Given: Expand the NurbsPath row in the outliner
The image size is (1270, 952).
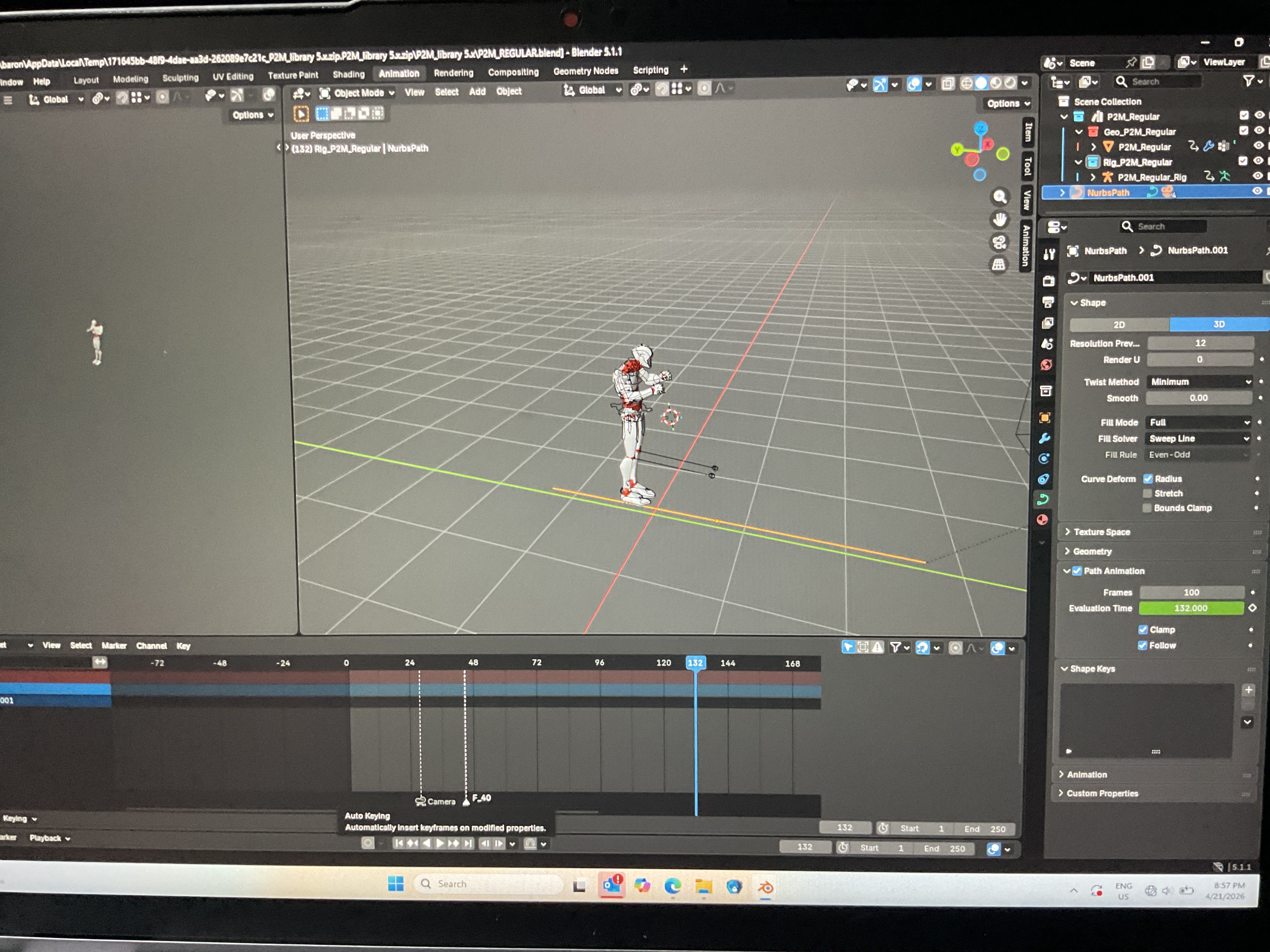Looking at the screenshot, I should (1062, 192).
